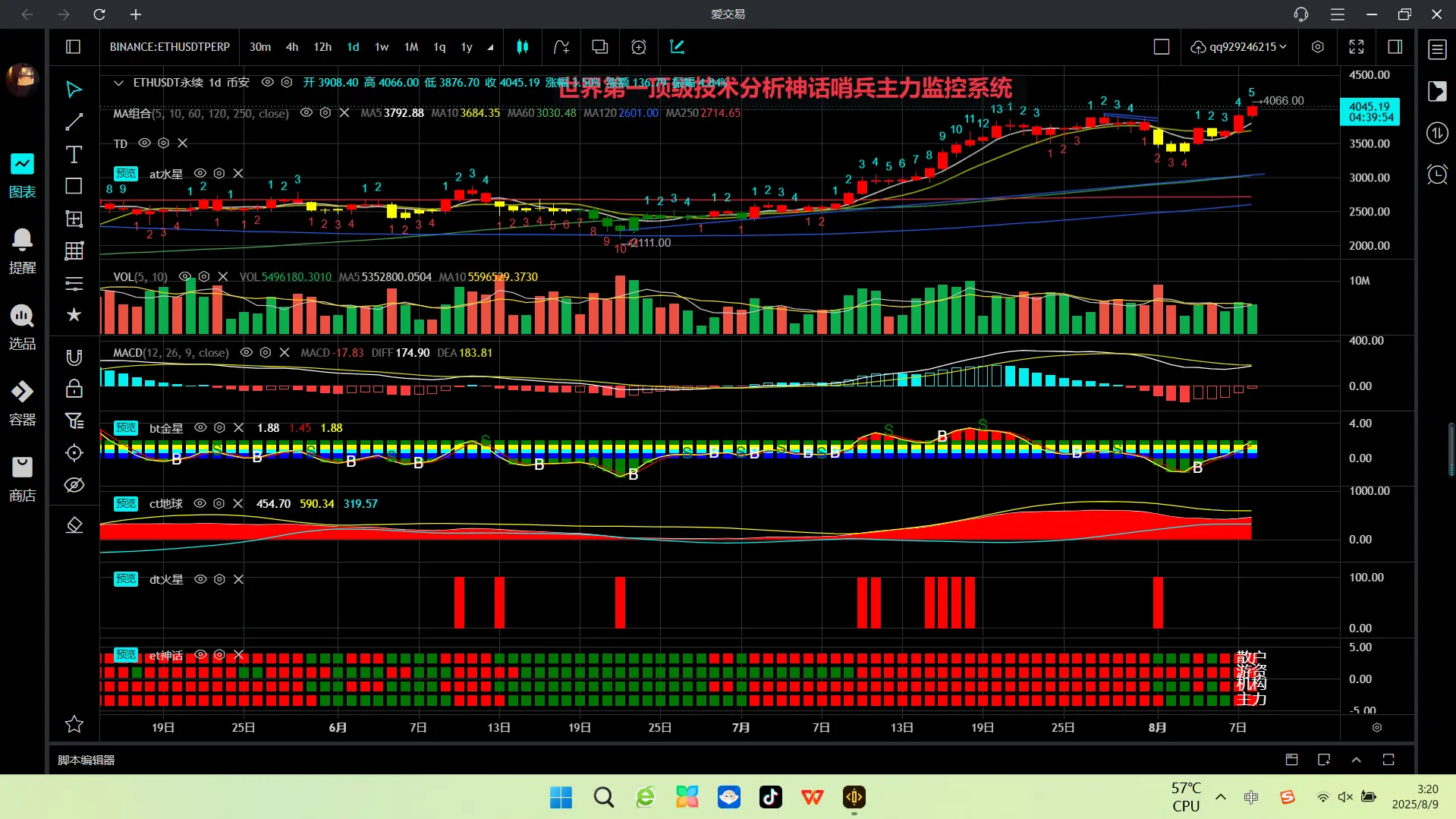Enter fullscreen chart mode

pos(1357,47)
